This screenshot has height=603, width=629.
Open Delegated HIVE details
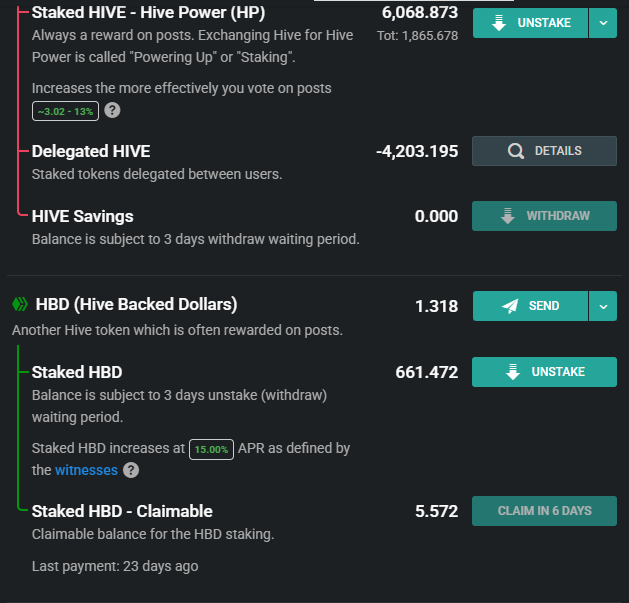544,151
